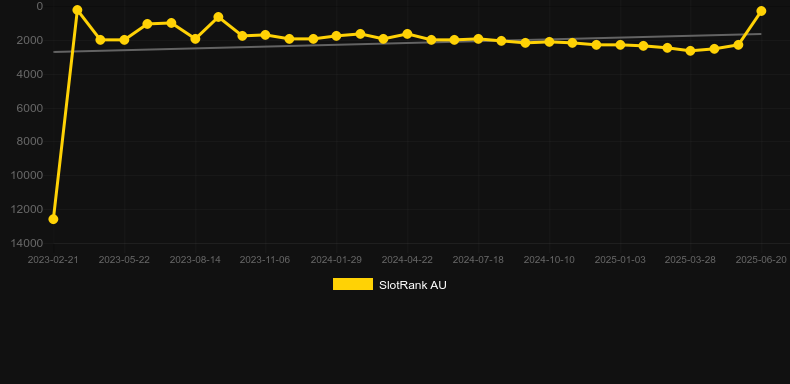
Task: Select the final data point at 2025-06-20
Action: [761, 11]
